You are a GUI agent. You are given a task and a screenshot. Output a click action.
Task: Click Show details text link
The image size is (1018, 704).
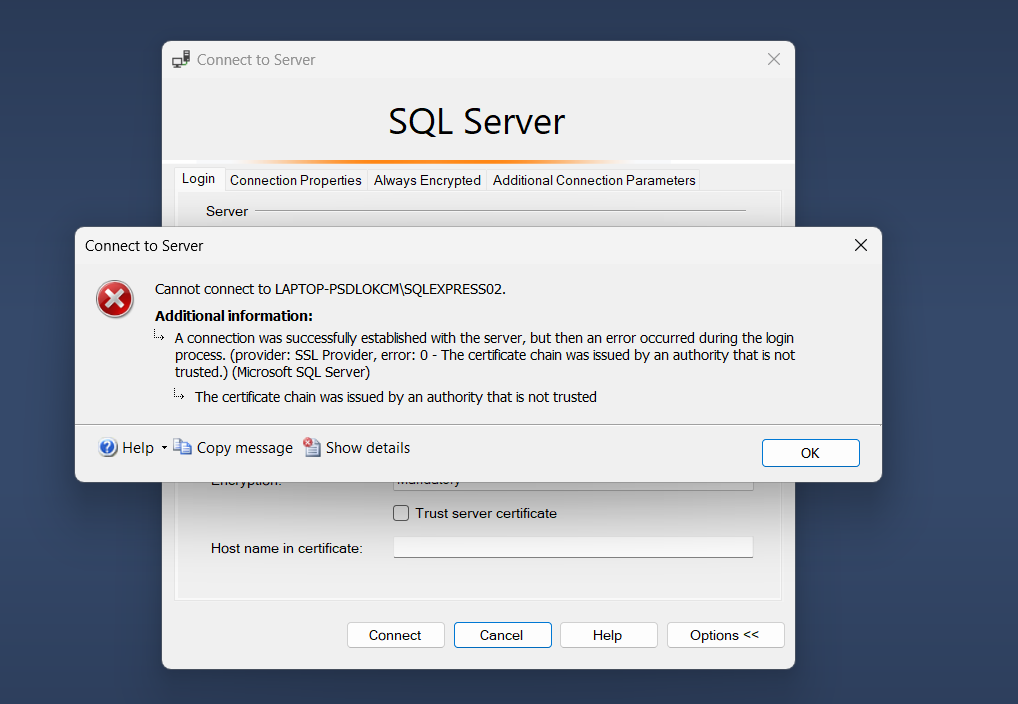368,448
